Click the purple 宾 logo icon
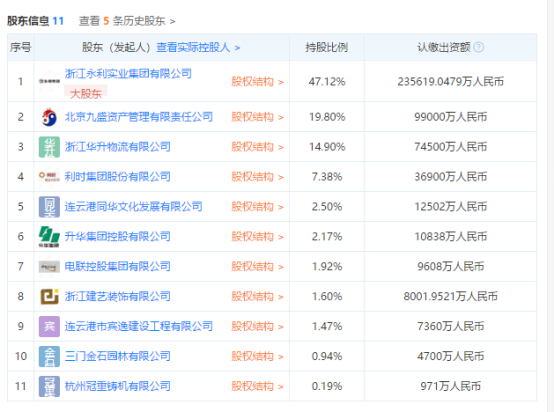This screenshot has width=554, height=412. click(49, 326)
